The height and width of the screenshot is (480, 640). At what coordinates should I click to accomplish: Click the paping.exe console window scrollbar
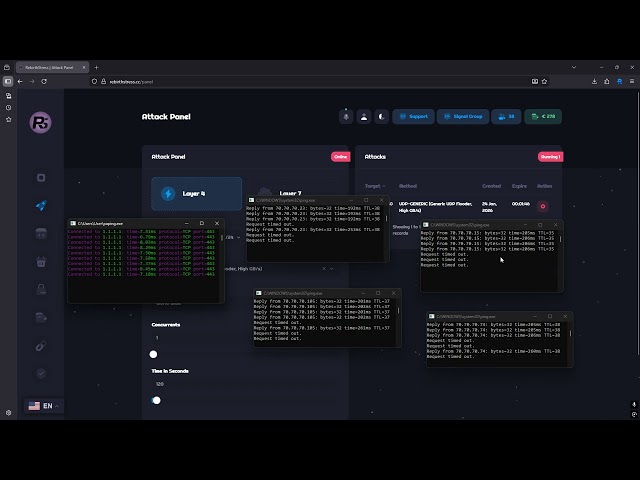click(222, 237)
